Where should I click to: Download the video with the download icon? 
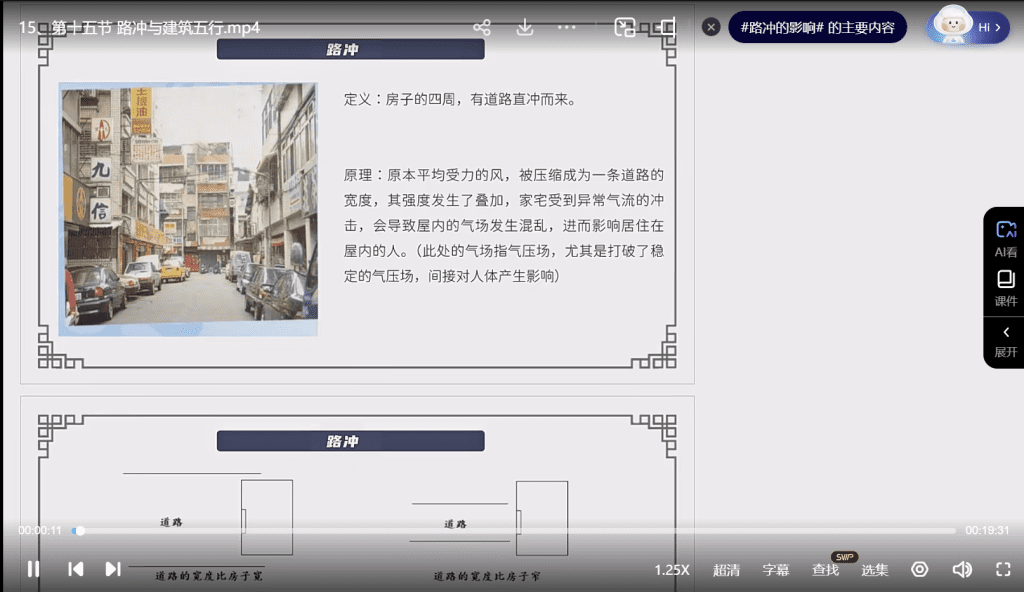[x=524, y=27]
